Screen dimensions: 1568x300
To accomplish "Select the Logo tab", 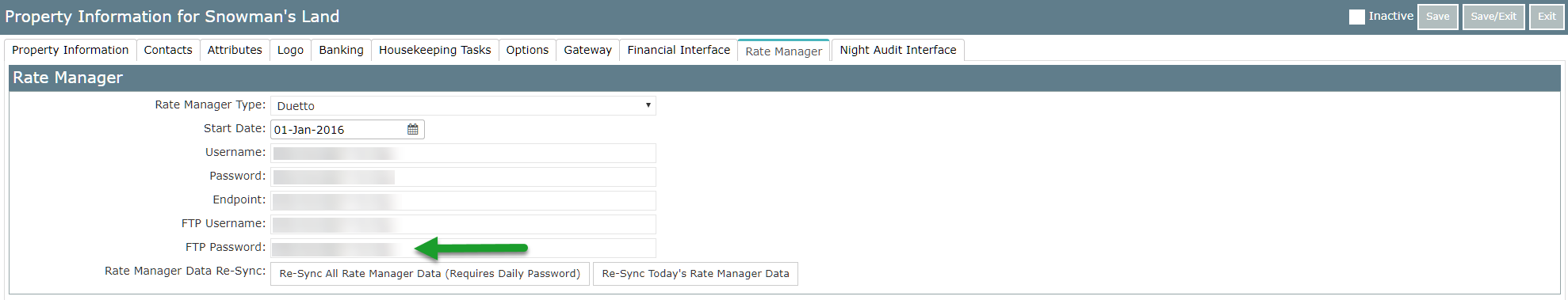I will click(x=290, y=50).
